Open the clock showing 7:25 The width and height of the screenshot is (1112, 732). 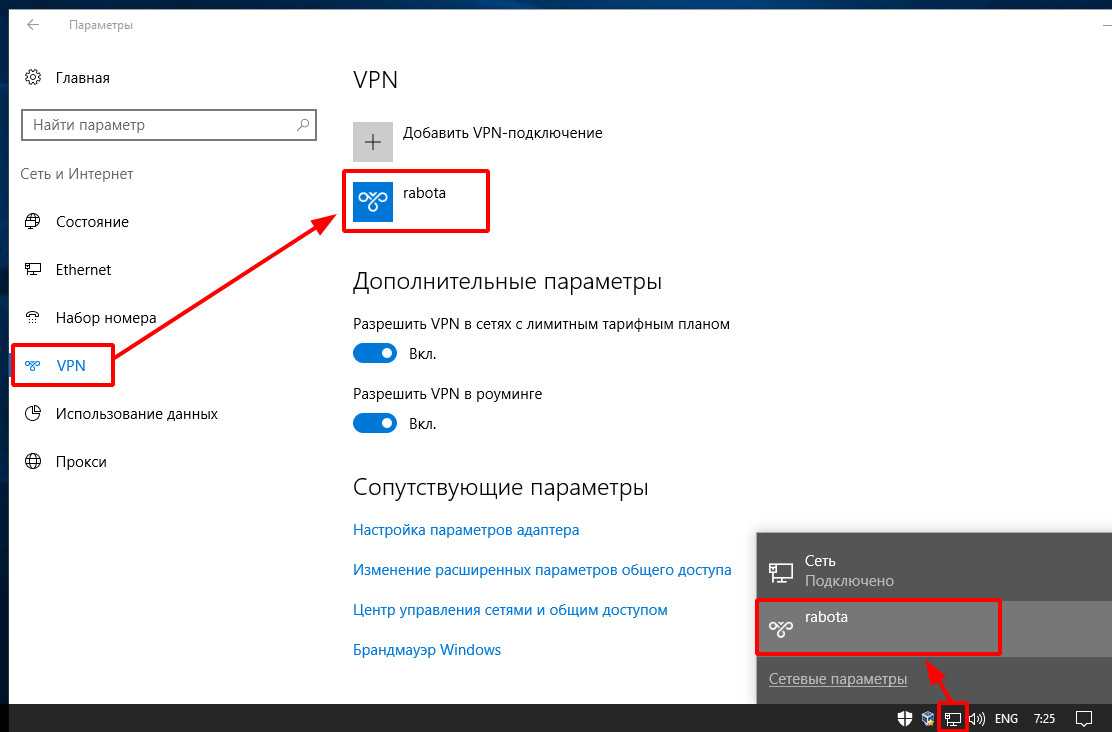coord(1044,719)
